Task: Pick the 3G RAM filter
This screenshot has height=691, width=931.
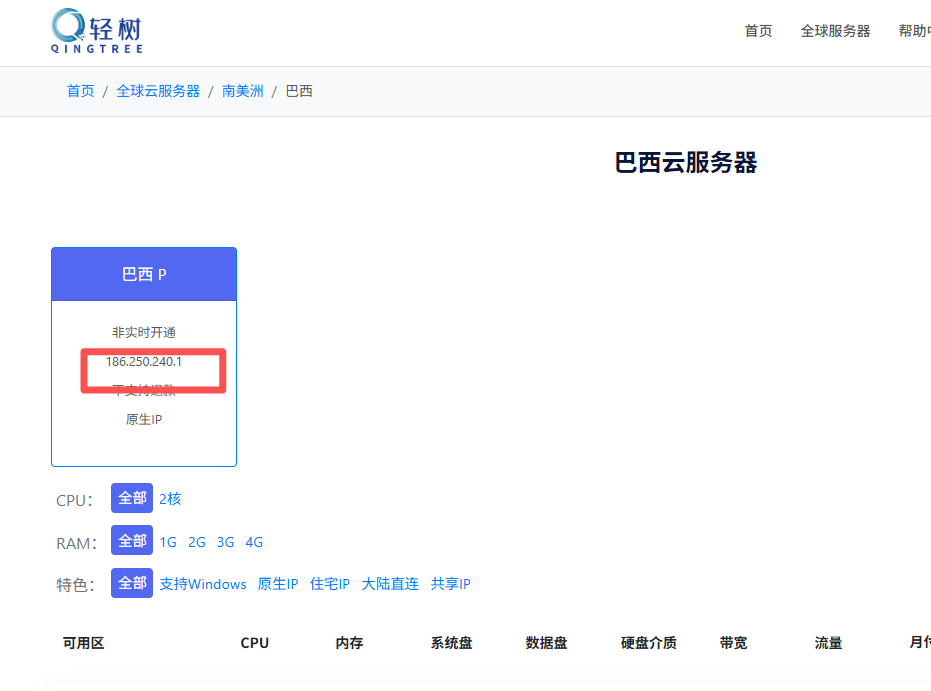Action: [226, 542]
